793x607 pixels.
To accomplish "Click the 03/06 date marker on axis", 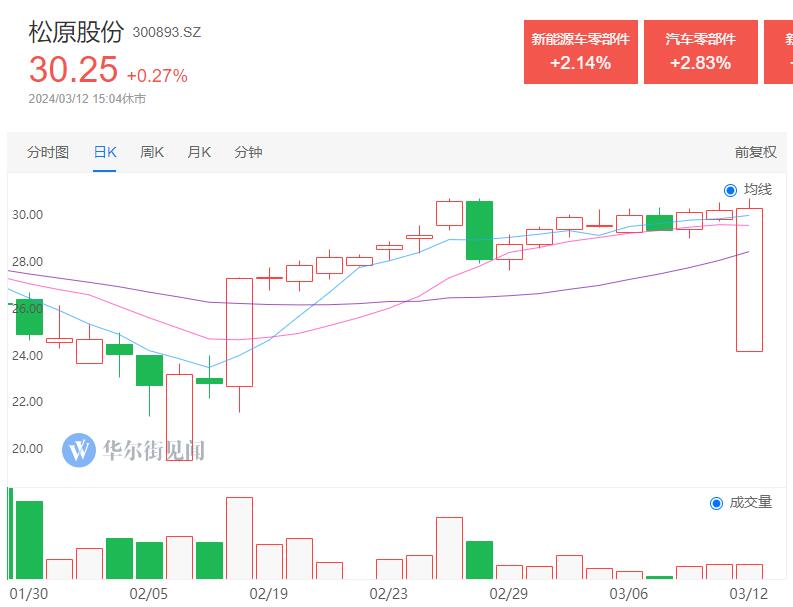I will 629,593.
